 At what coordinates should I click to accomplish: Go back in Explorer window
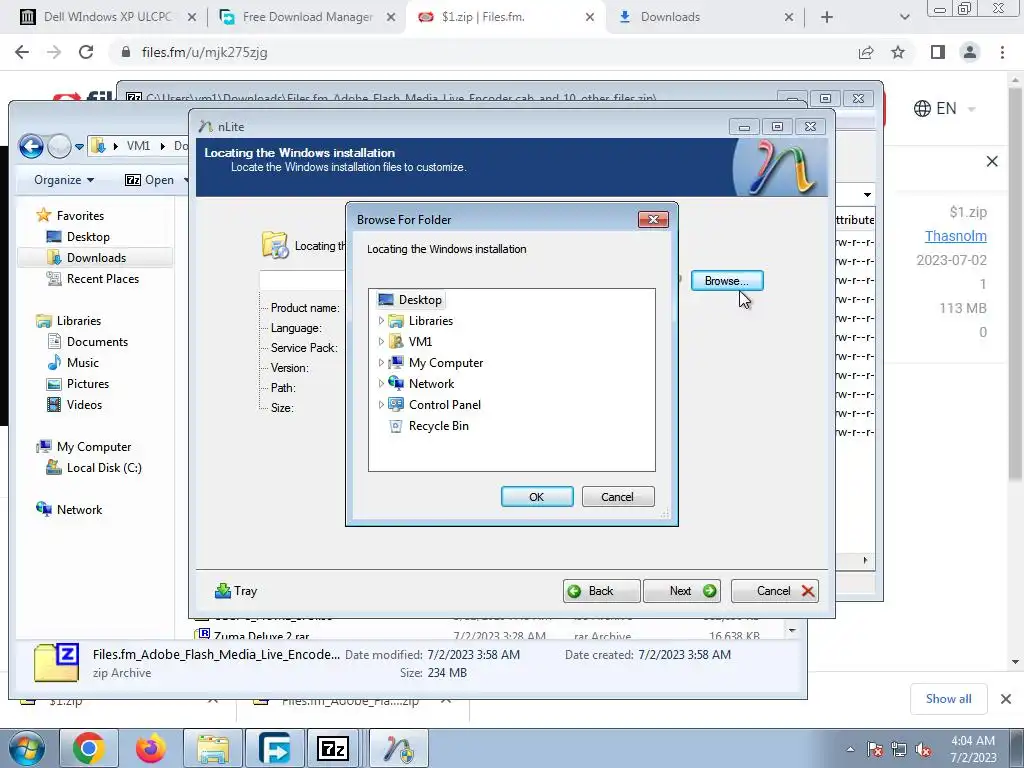(x=31, y=146)
